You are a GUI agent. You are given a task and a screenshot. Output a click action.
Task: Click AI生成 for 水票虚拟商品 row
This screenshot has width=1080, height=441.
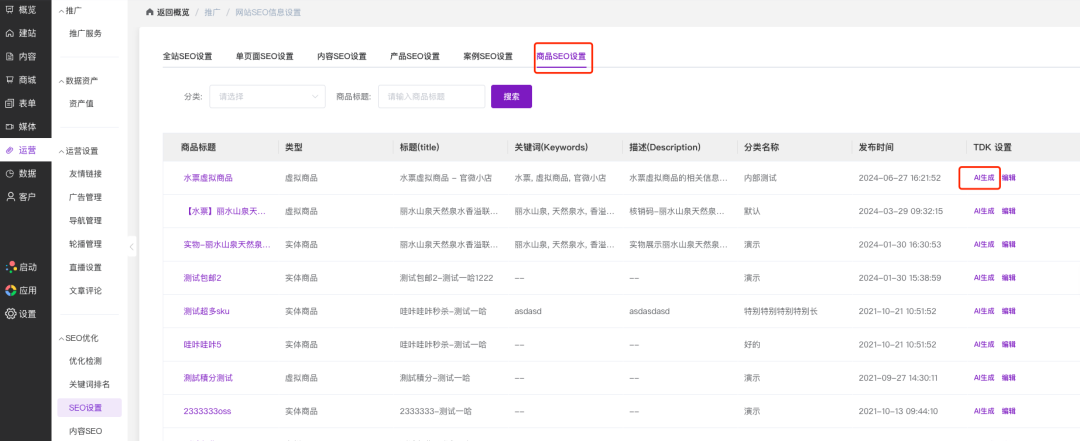tap(984, 178)
